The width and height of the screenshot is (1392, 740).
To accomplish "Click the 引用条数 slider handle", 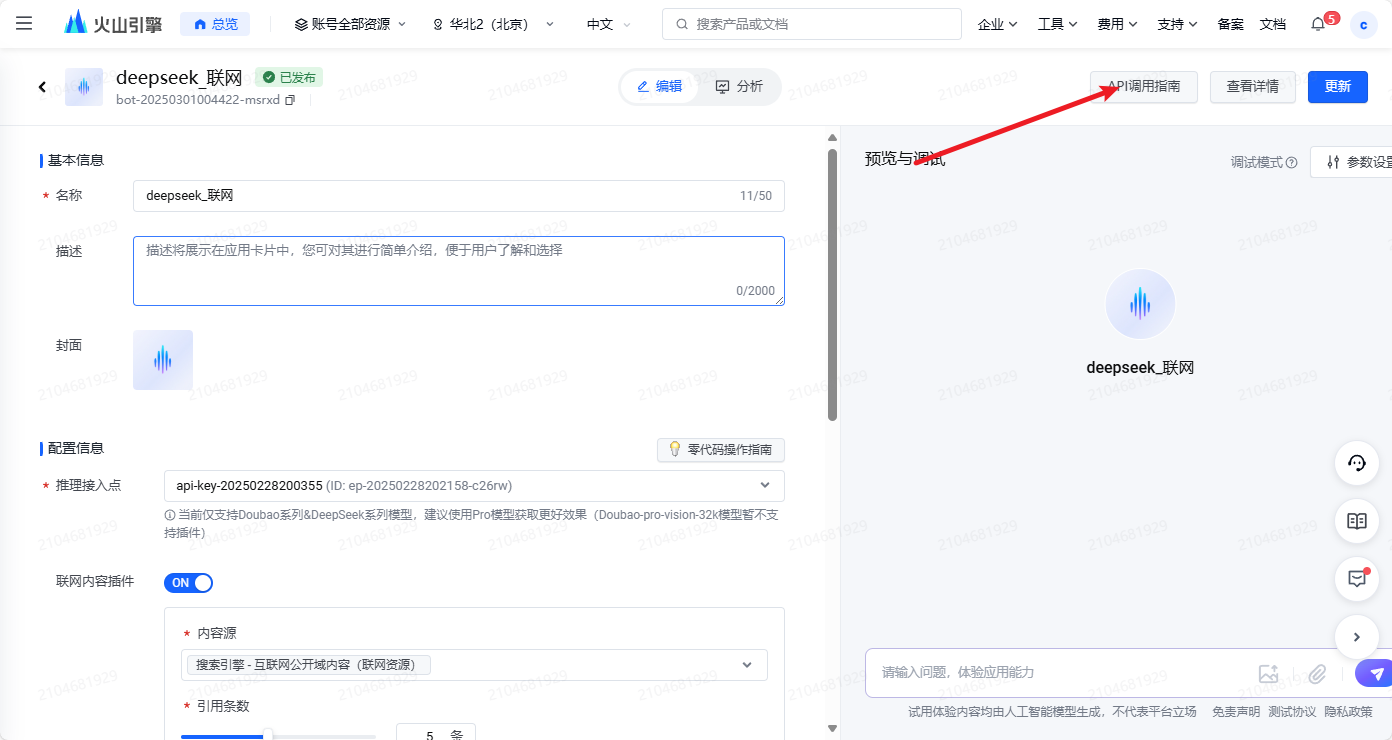I will click(x=267, y=736).
